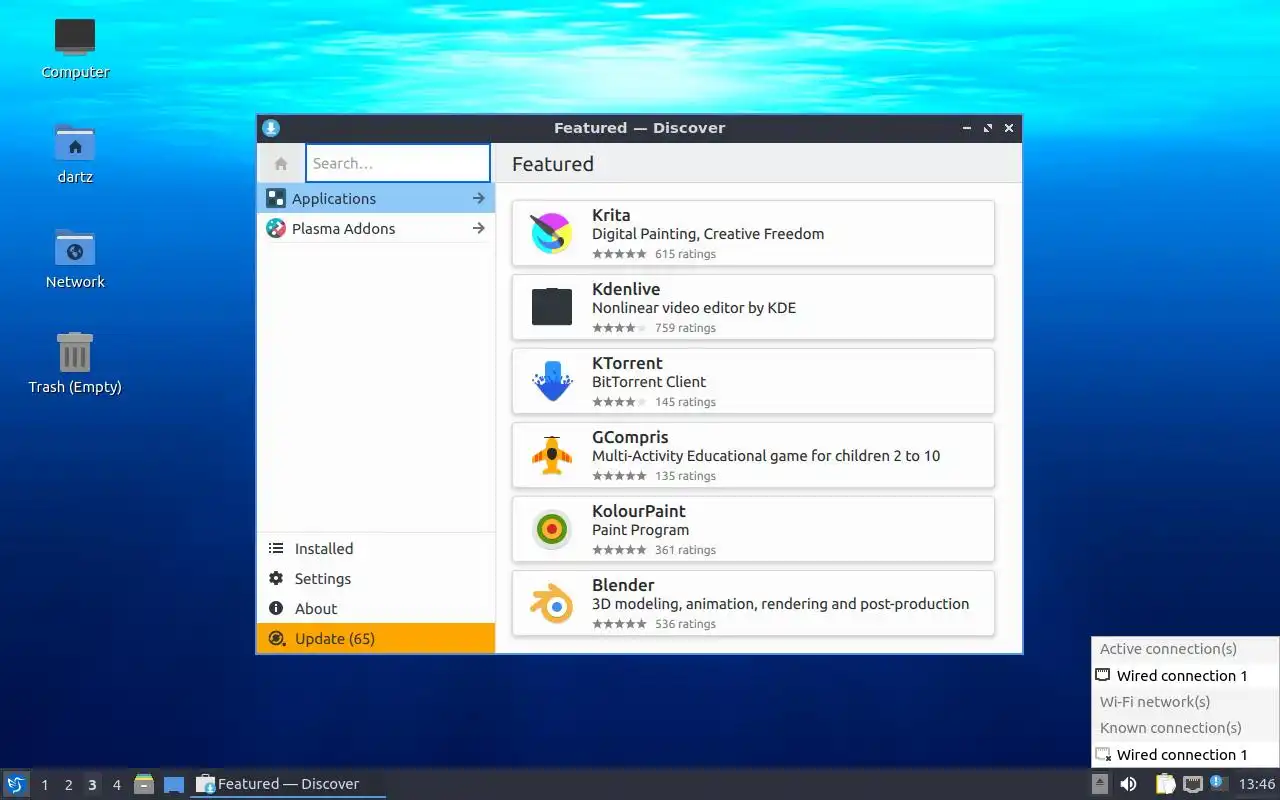The width and height of the screenshot is (1280, 800).
Task: Open the Plasma Addons category
Action: [375, 228]
